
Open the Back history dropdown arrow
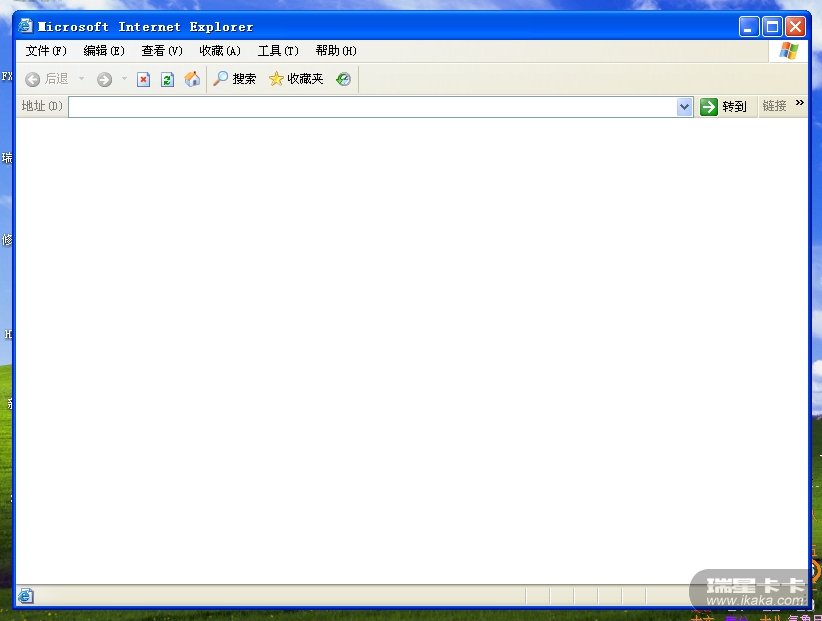point(81,79)
